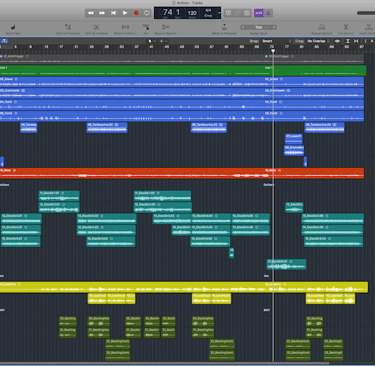Select the 06_Tambourine.02 audio region
Image resolution: width=375 pixels, height=366 pixels.
pyautogui.click(x=107, y=128)
